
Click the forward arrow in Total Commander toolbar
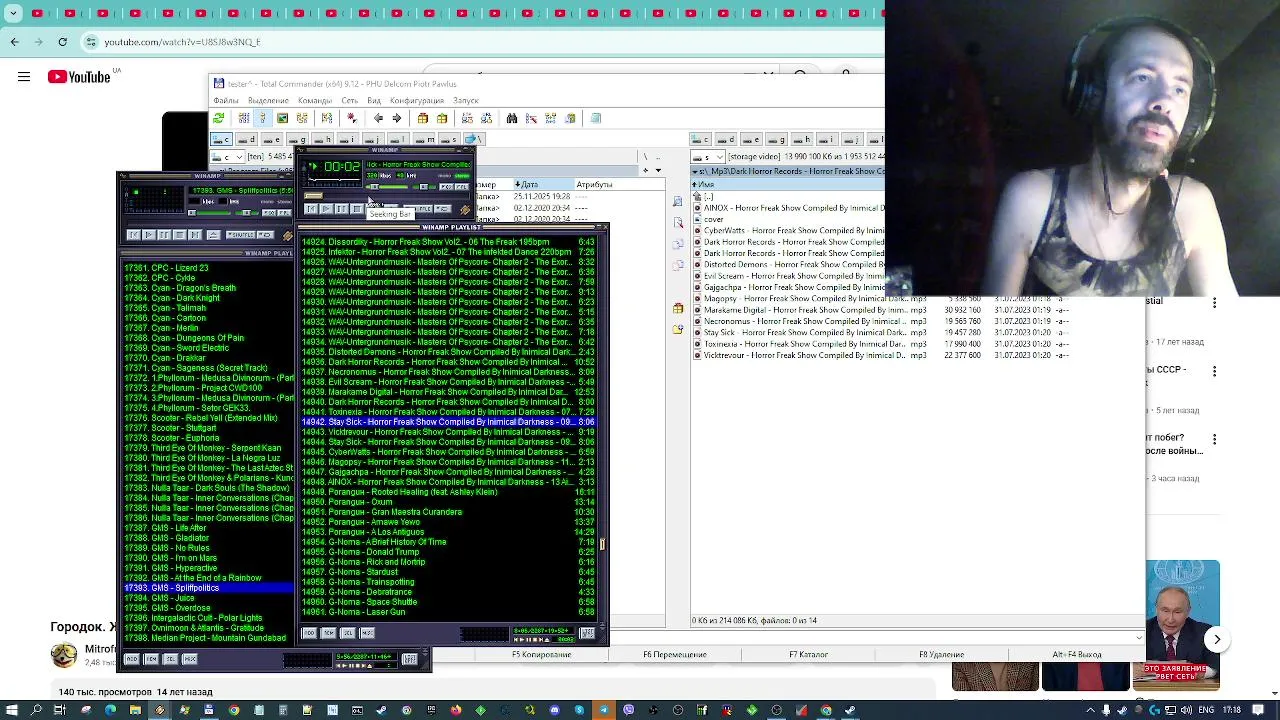pyautogui.click(x=397, y=118)
